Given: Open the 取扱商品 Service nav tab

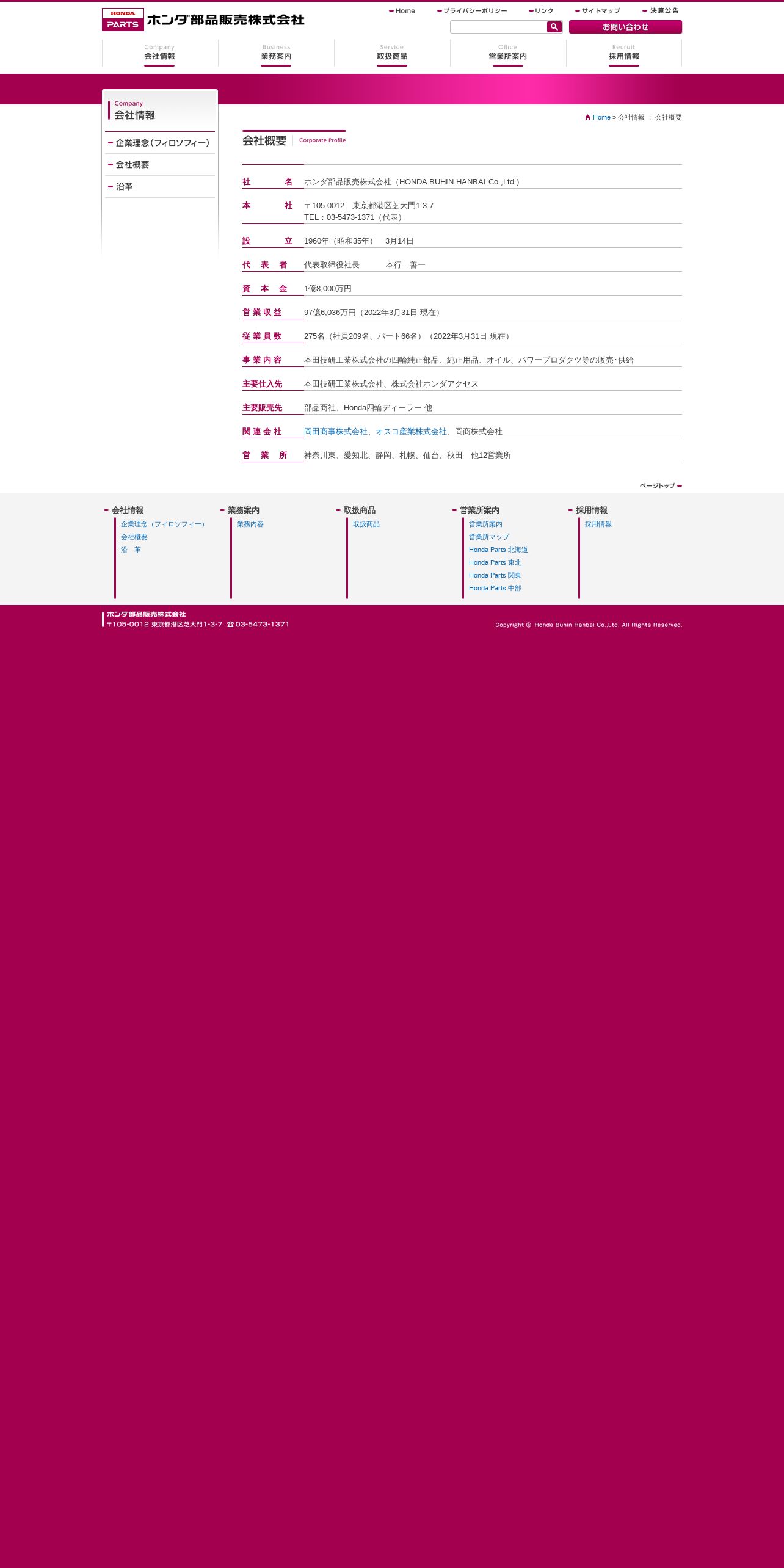Looking at the screenshot, I should tap(392, 54).
